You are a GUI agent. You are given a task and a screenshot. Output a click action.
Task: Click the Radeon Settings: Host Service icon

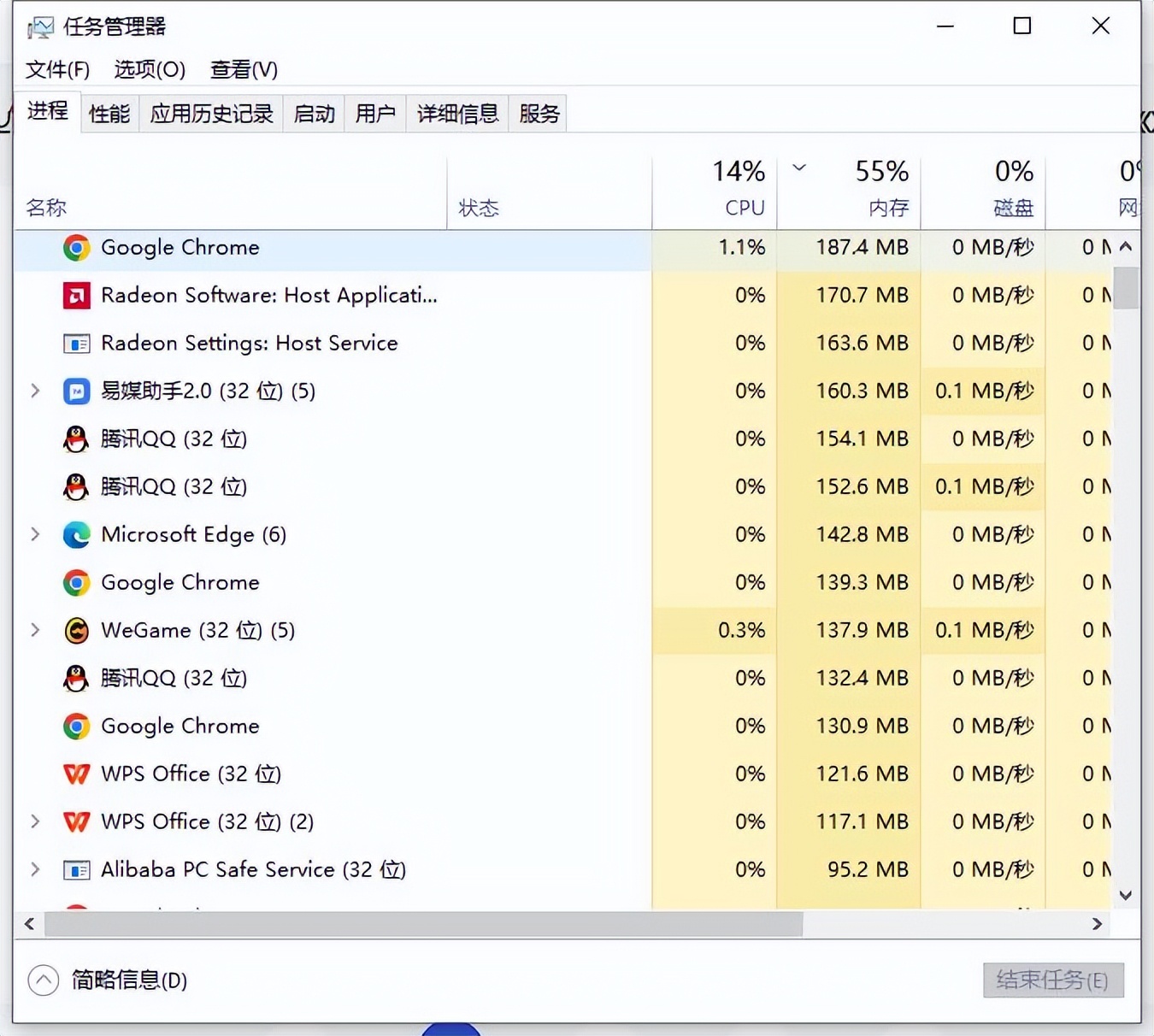tap(76, 343)
